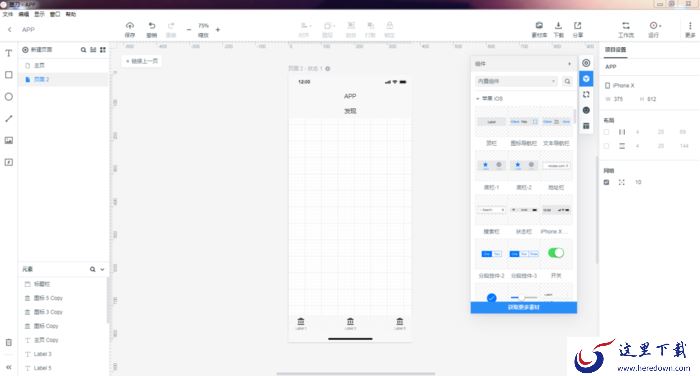Toggle the green switch component
The height and width of the screenshot is (376, 700).
pos(556,253)
